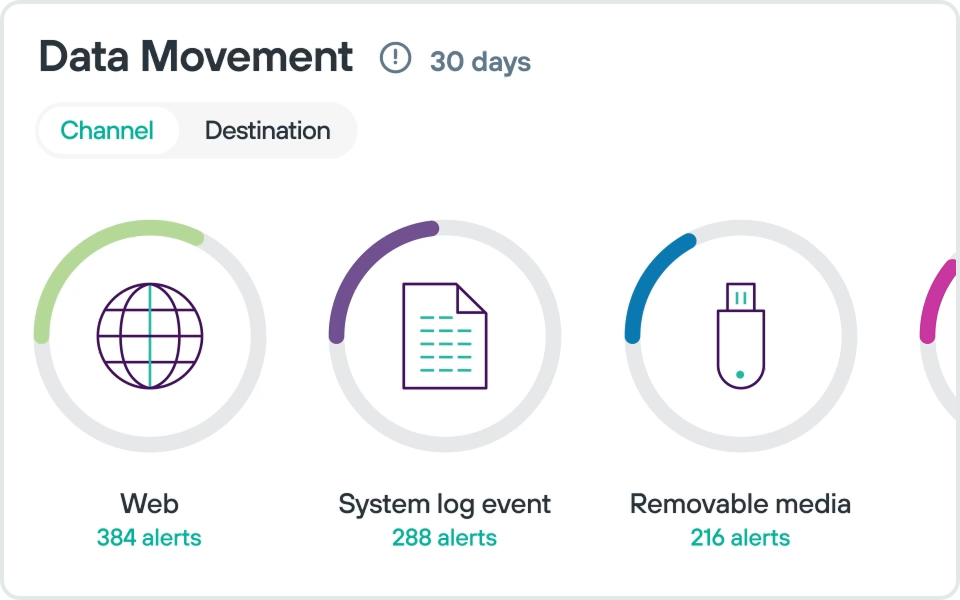960x600 pixels.
Task: Switch to the Destination tab
Action: click(x=267, y=131)
